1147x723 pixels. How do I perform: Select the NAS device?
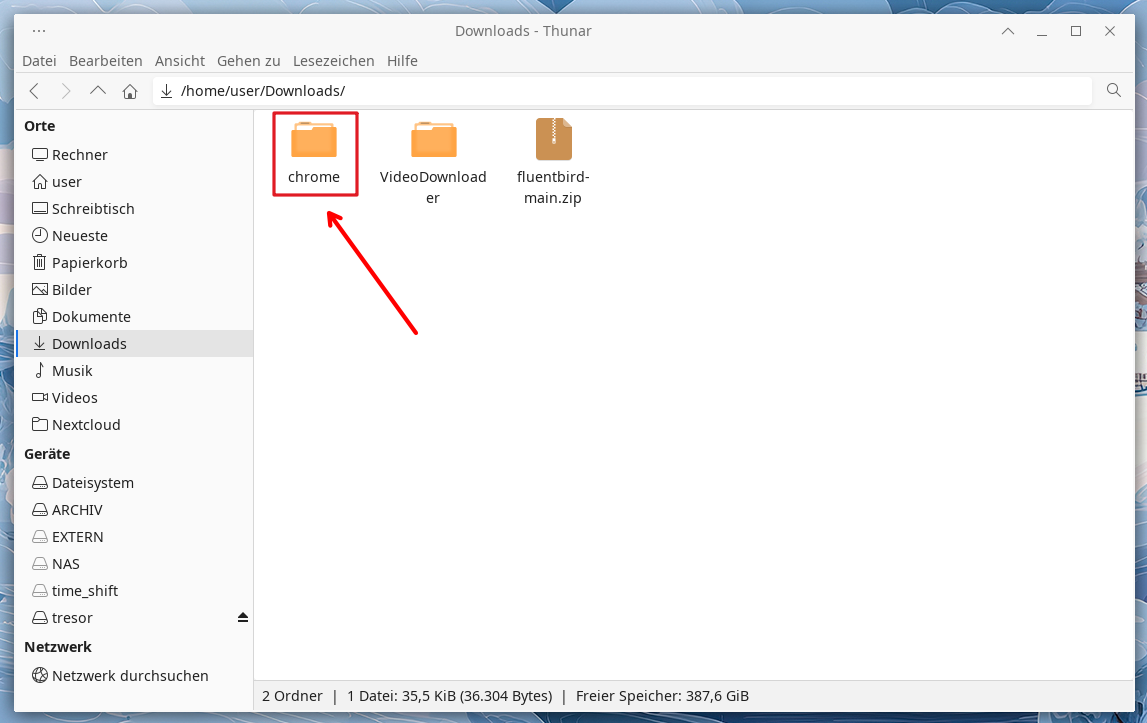click(66, 564)
